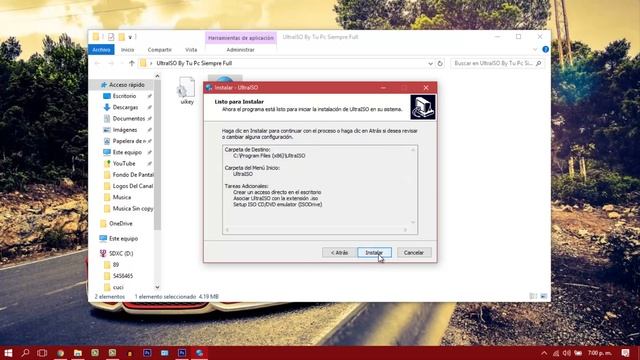The image size is (640, 360).
Task: Open Documentos in the sidebar
Action: (128, 118)
